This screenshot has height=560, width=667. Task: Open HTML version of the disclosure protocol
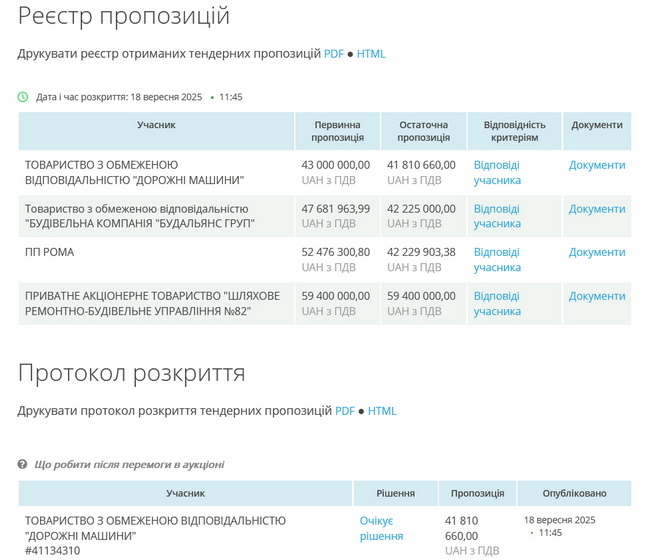coord(382,411)
